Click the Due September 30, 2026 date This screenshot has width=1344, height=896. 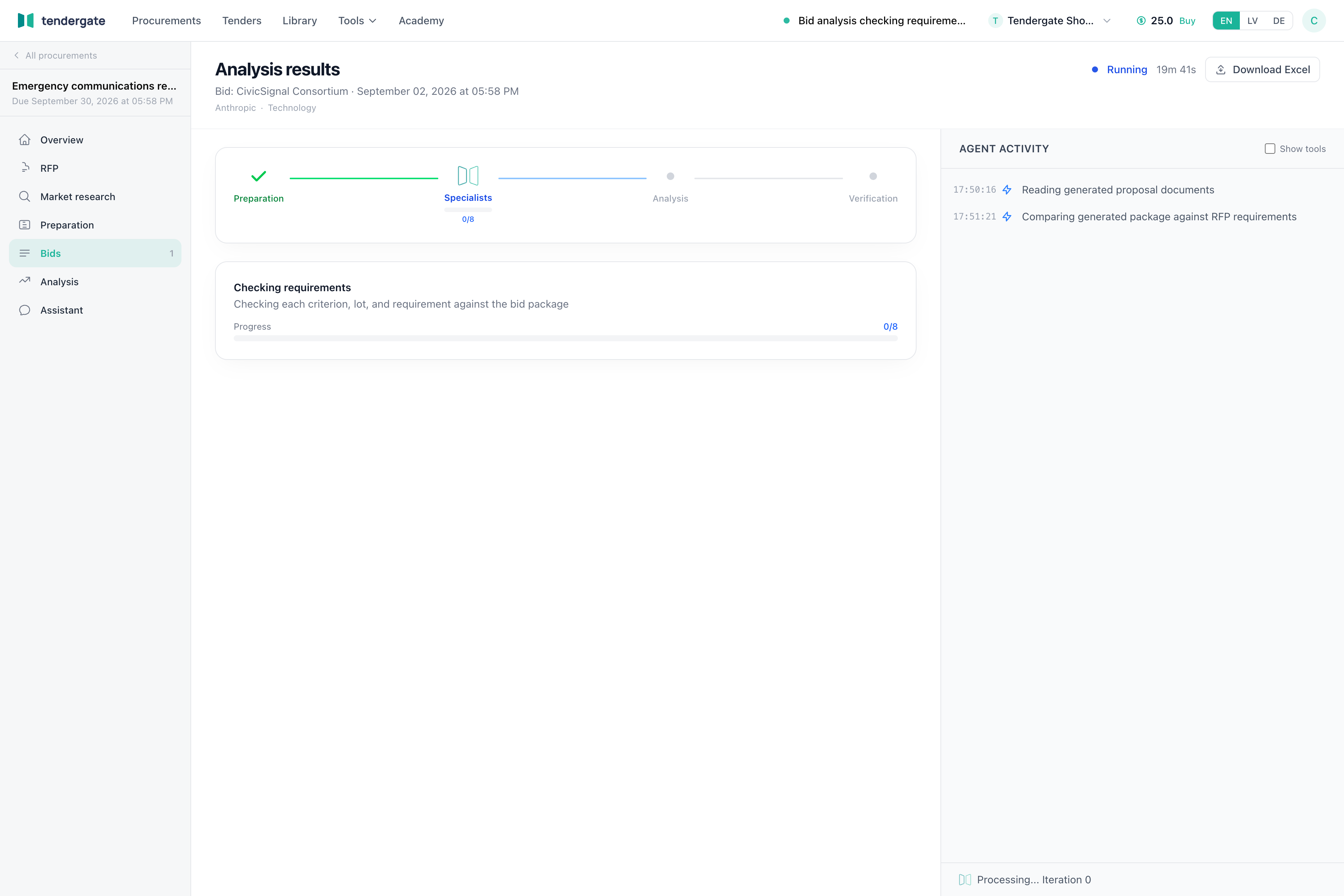click(92, 101)
